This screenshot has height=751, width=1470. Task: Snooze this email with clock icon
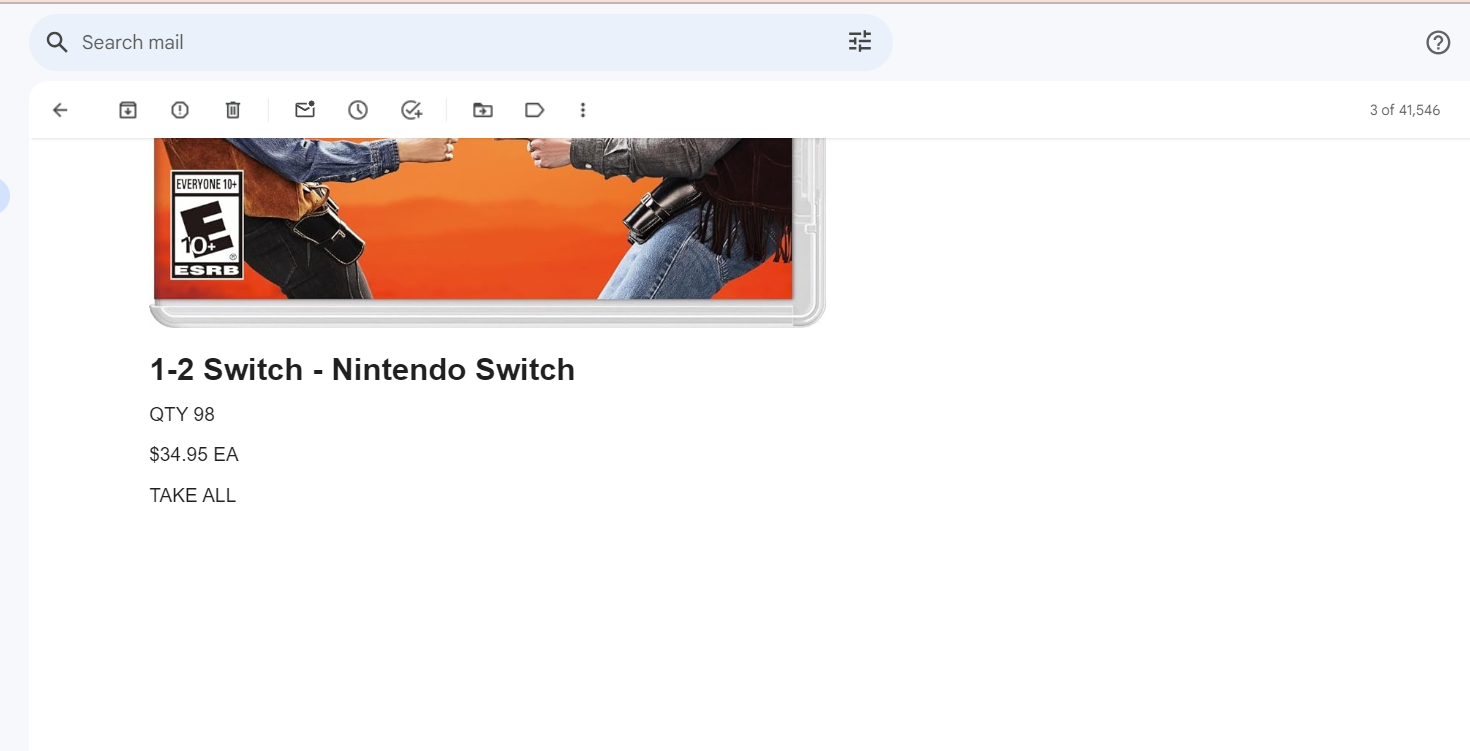[x=358, y=110]
